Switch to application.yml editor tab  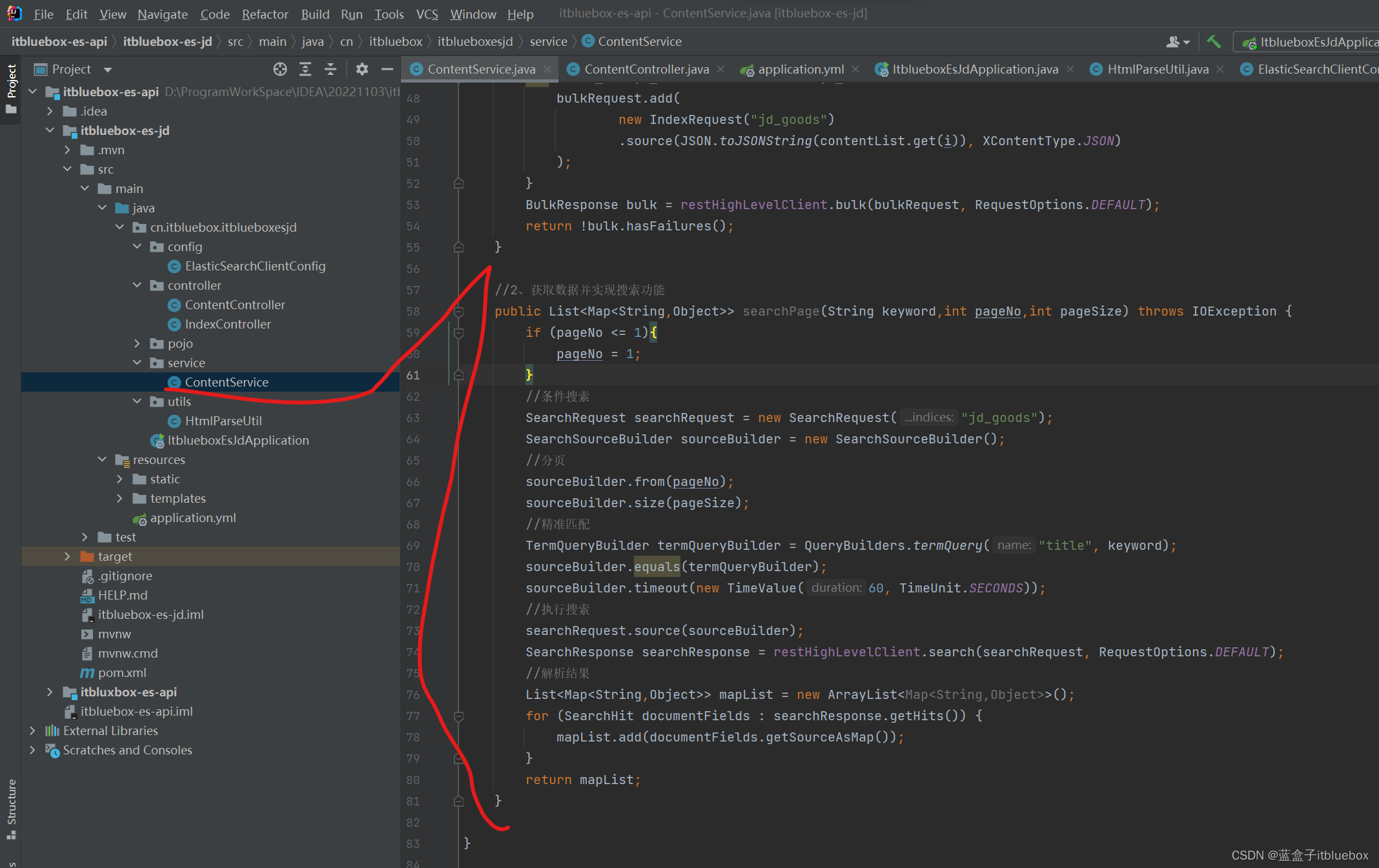point(801,69)
